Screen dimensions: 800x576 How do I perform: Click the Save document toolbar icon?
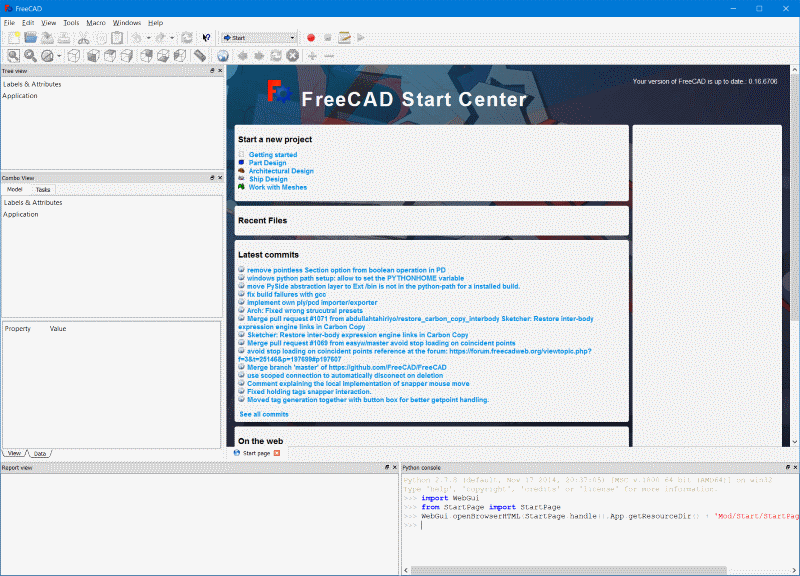(47, 38)
